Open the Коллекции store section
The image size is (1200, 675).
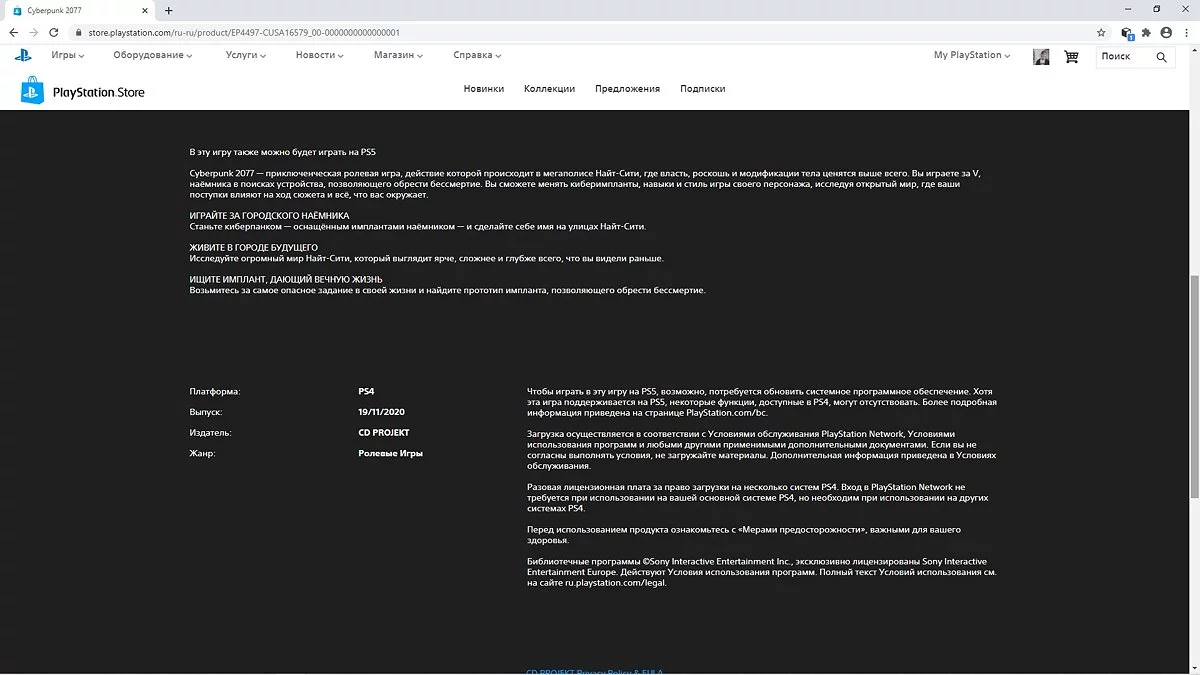tap(549, 89)
